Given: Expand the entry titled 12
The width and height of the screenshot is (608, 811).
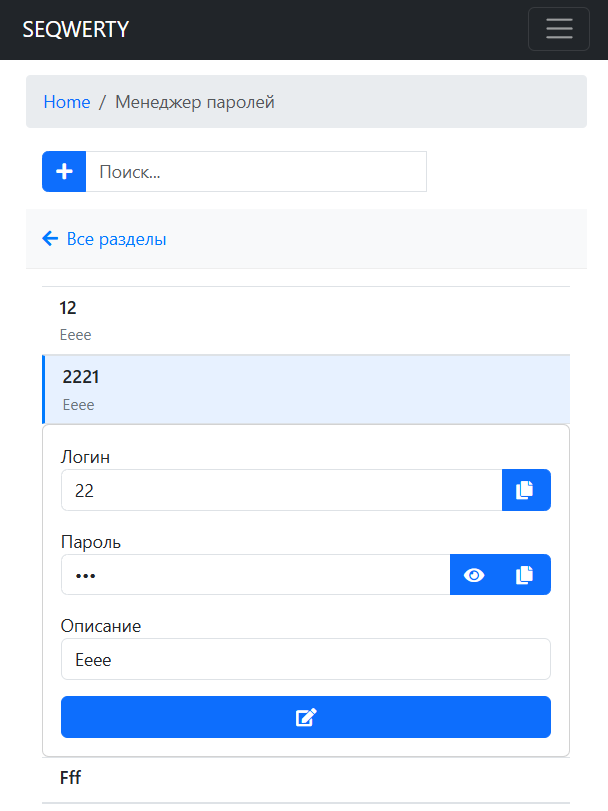Looking at the screenshot, I should click(305, 319).
